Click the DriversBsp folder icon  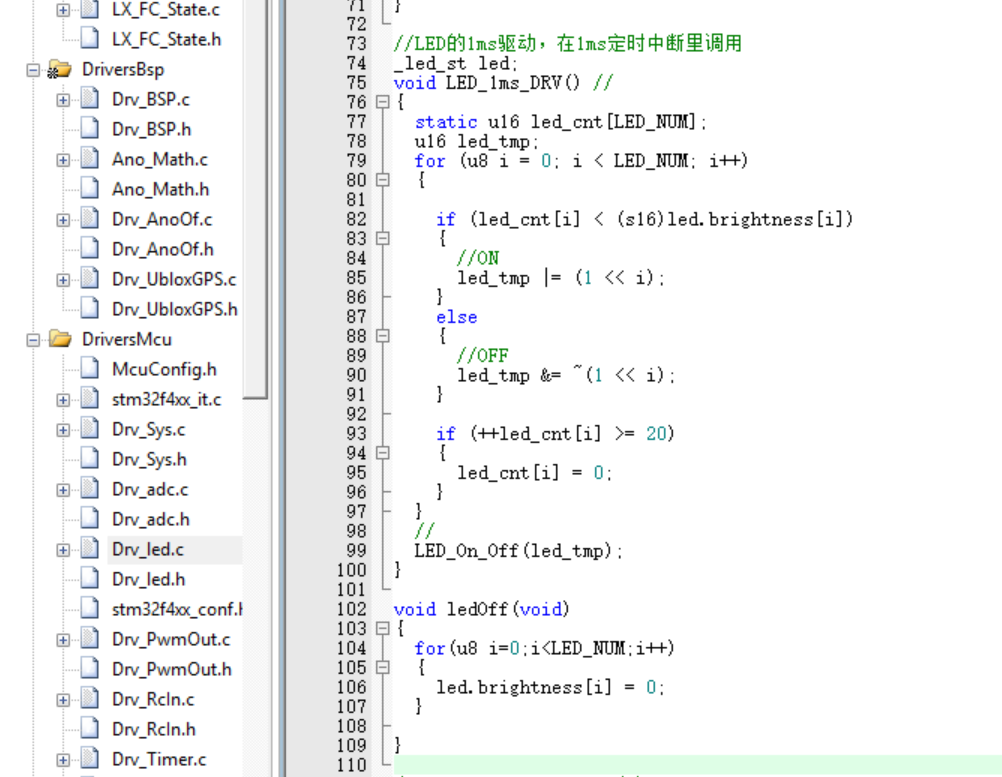(59, 69)
